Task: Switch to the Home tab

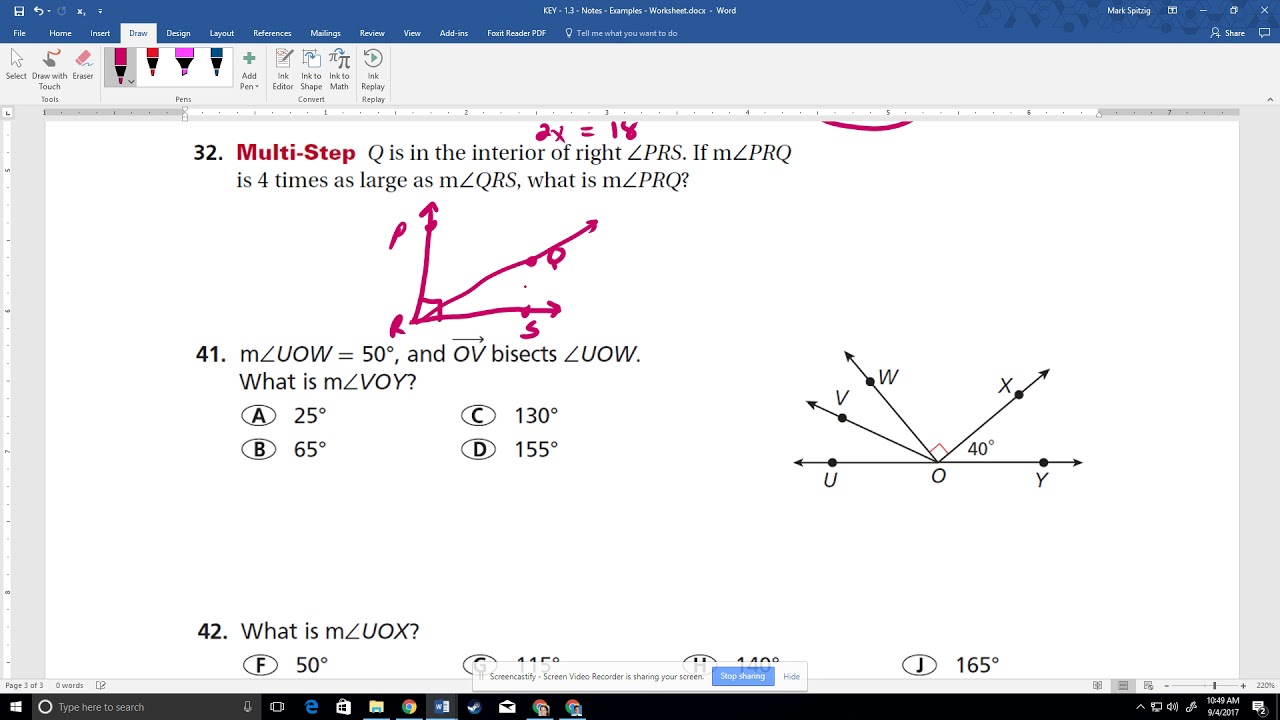Action: coord(60,33)
